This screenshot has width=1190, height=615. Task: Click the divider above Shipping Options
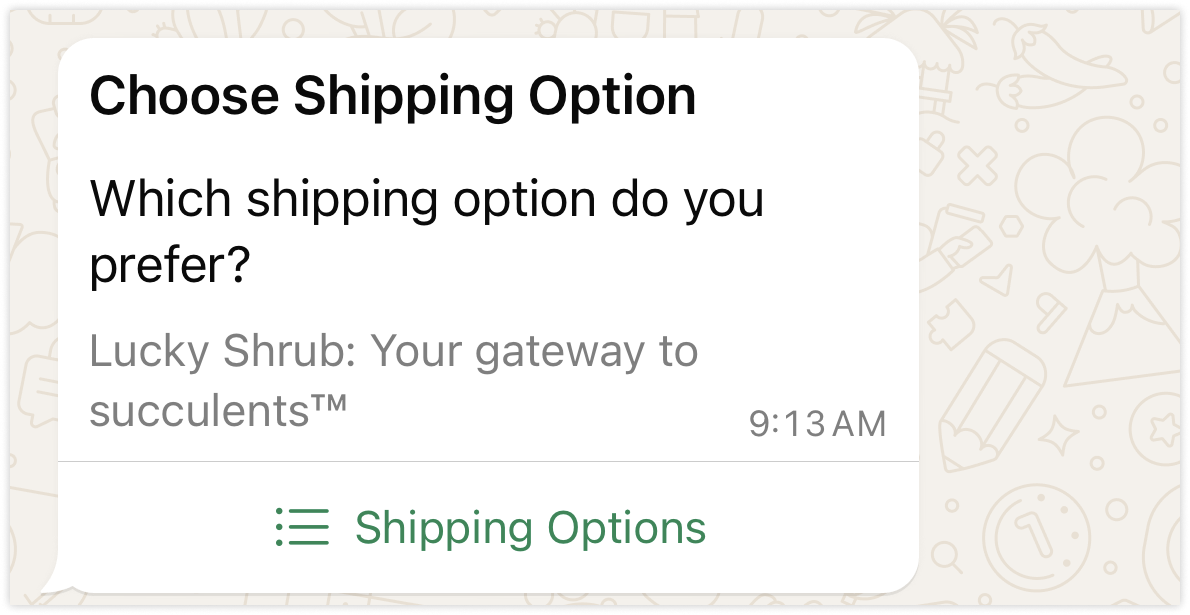(x=488, y=461)
